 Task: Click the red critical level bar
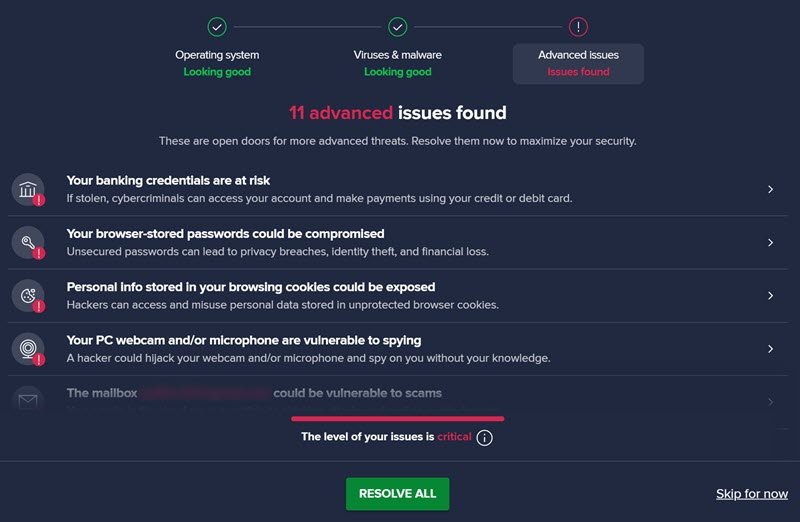click(397, 419)
